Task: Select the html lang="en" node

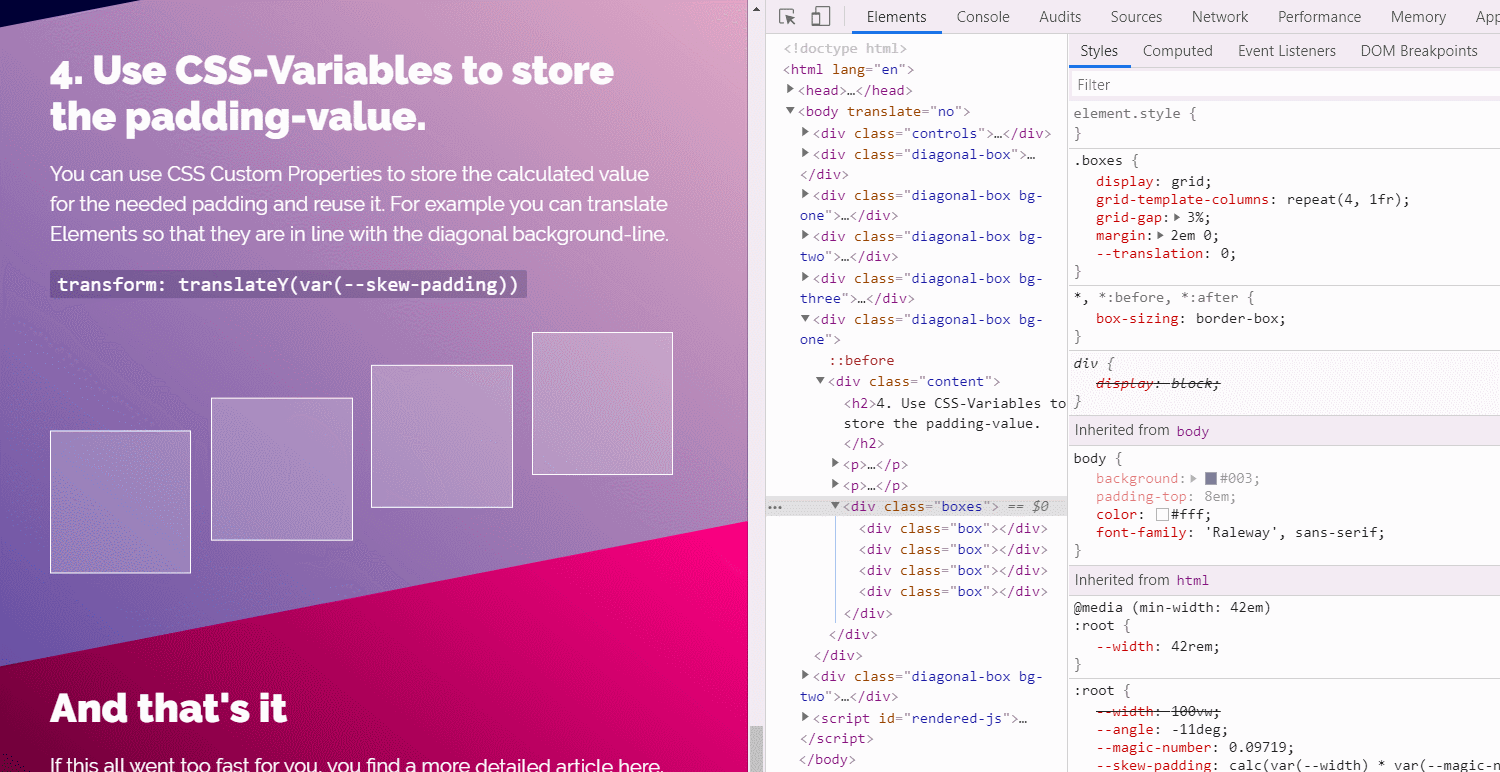Action: (x=848, y=69)
